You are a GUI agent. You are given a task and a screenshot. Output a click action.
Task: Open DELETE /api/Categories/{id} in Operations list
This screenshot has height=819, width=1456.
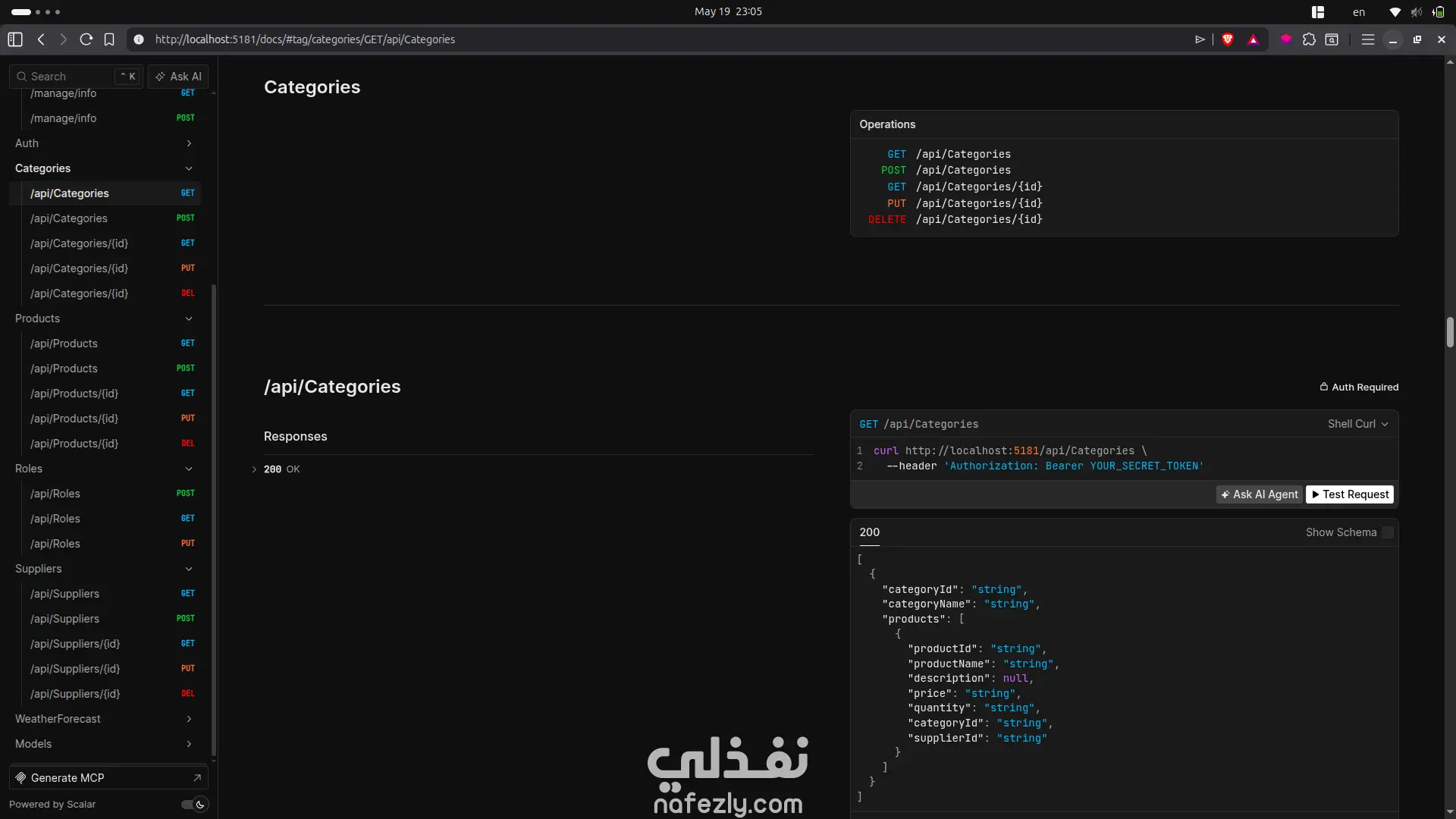pos(955,220)
